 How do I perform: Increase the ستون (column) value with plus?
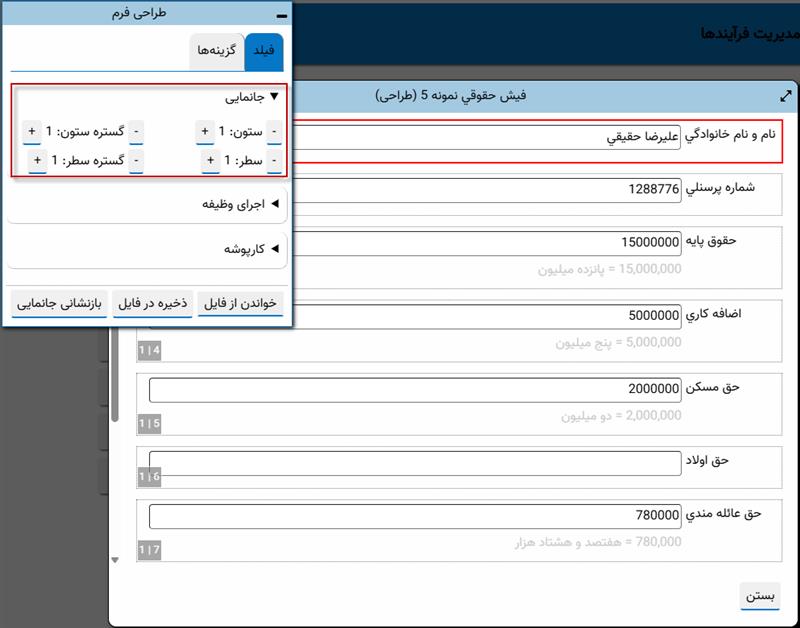tap(205, 132)
